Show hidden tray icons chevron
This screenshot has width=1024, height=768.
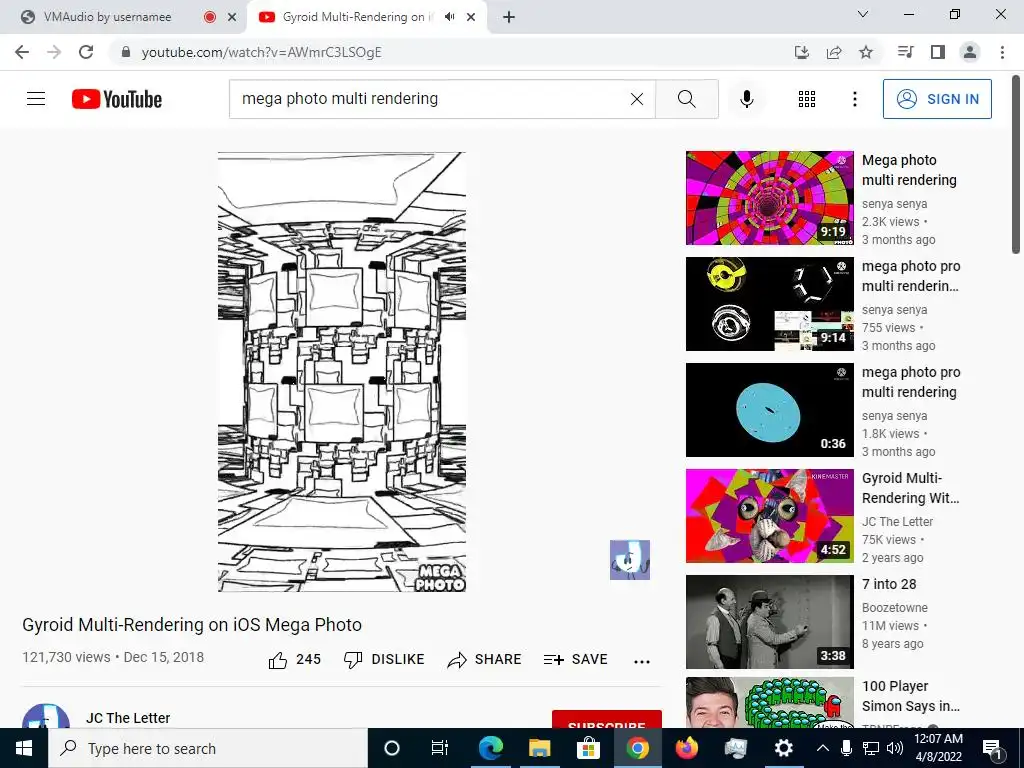823,748
